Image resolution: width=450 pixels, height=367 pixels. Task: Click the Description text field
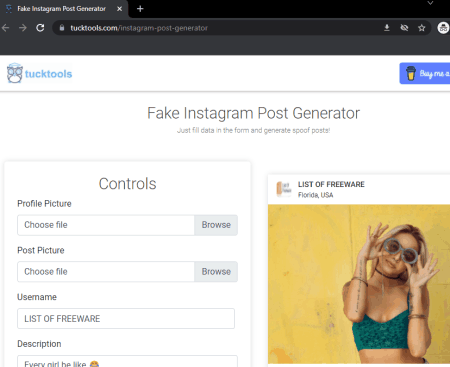pyautogui.click(x=127, y=361)
